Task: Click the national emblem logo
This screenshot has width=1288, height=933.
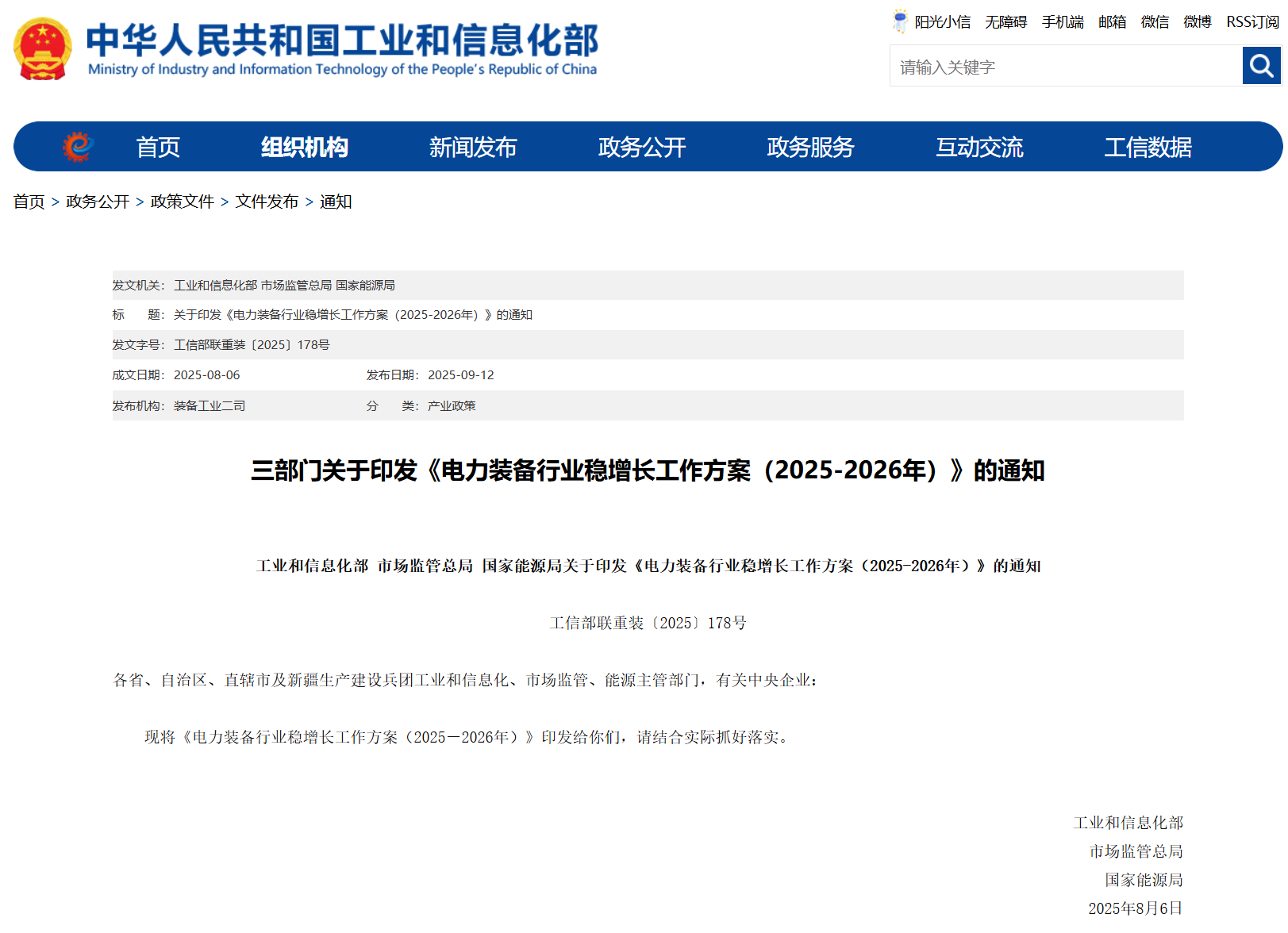Action: click(43, 49)
